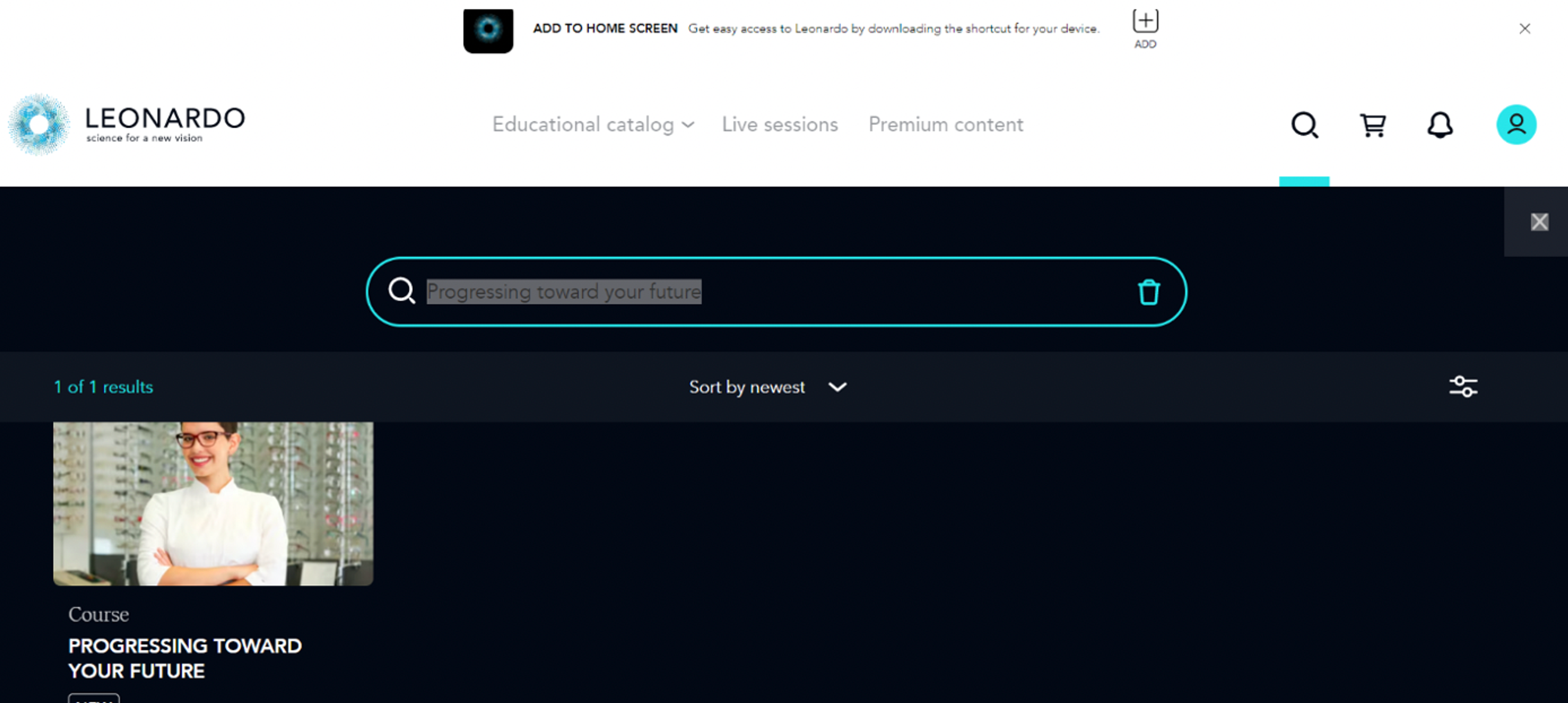Dismiss the Add to Home Screen banner
Viewport: 1568px width, 703px height.
pos(1524,29)
